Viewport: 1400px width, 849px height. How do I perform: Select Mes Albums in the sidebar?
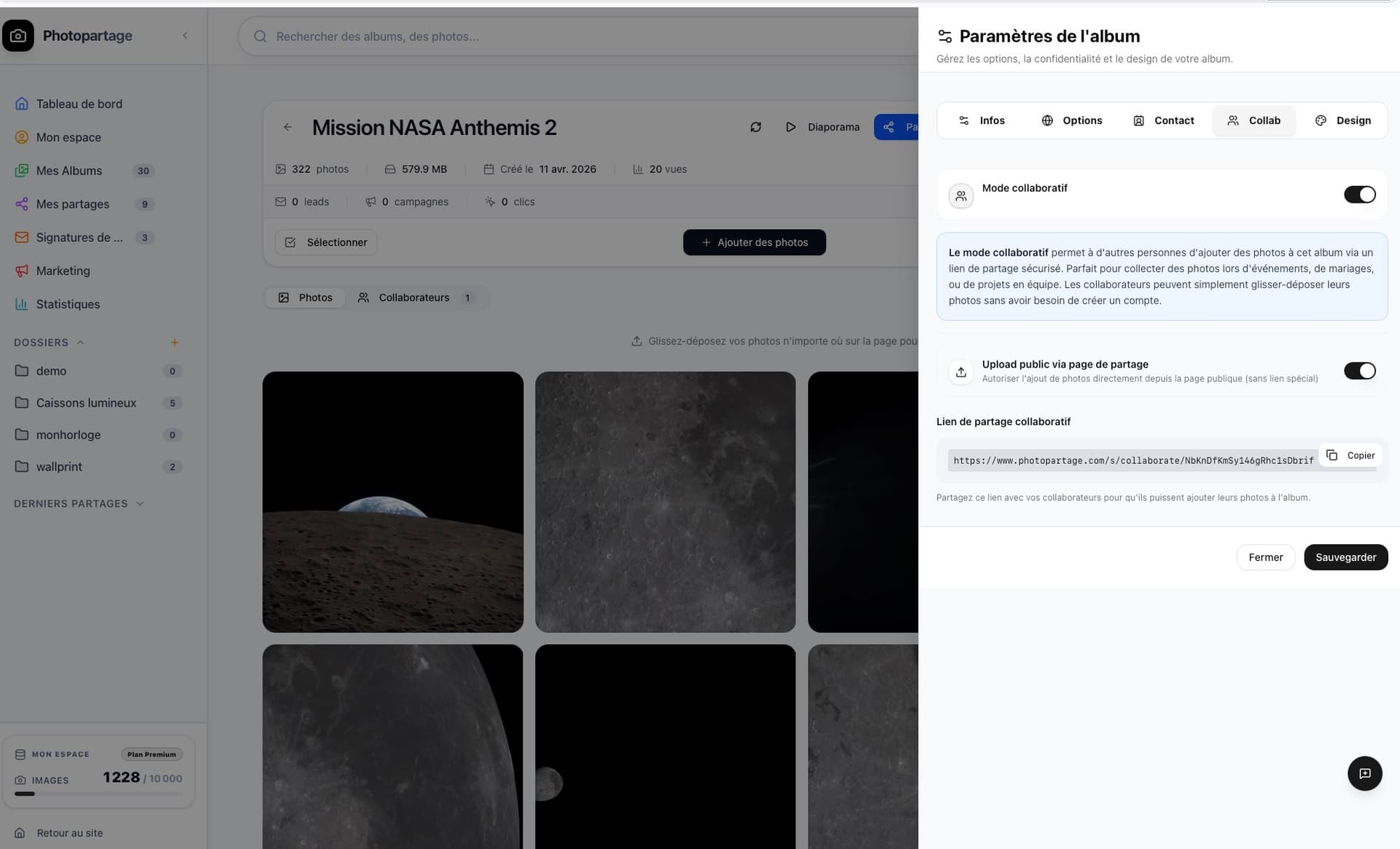[69, 170]
